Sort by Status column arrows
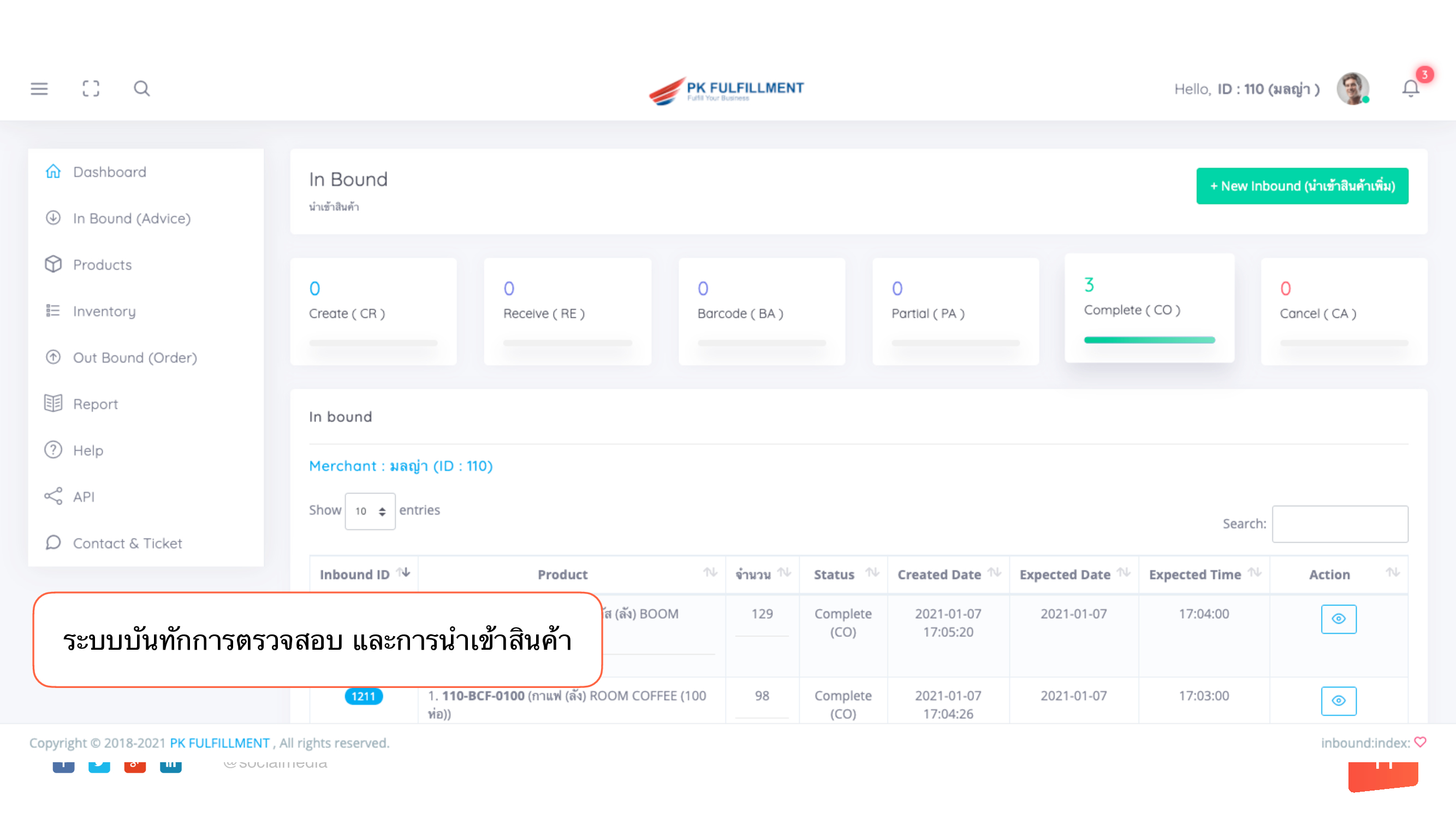The height and width of the screenshot is (819, 1456). [872, 573]
